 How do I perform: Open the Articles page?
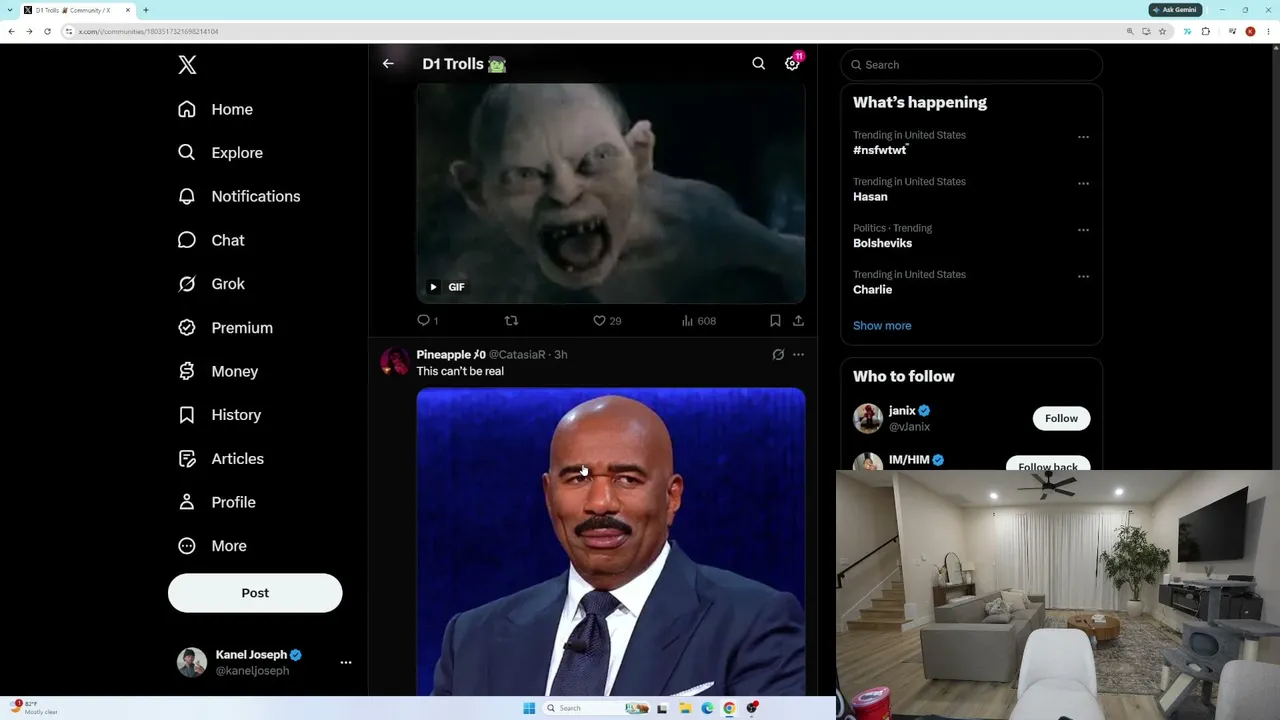221,459
